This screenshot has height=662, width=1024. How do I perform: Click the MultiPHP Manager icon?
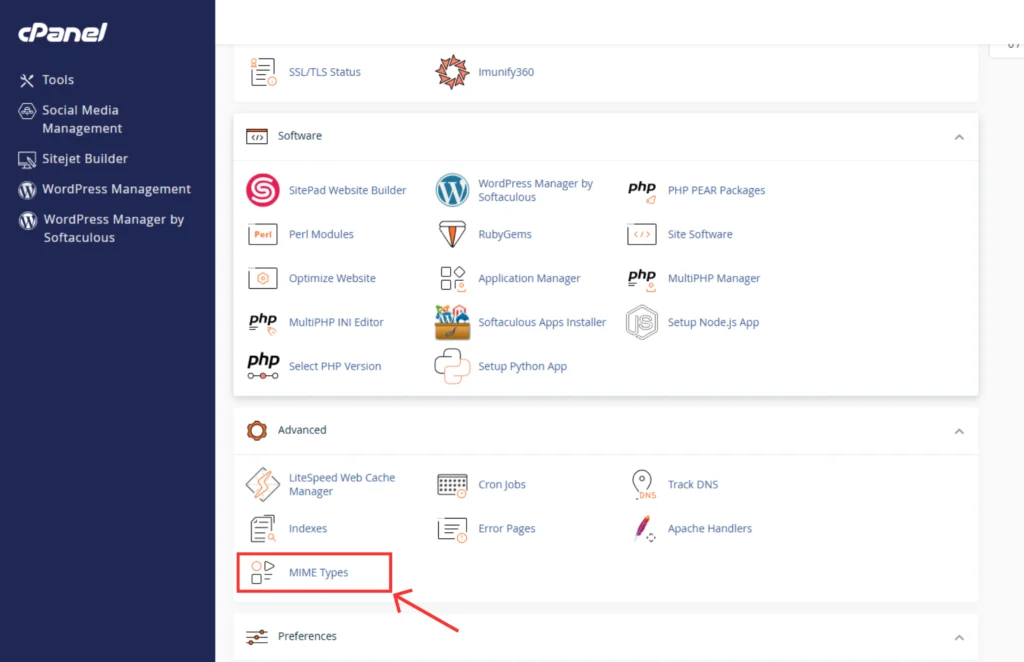[641, 279]
